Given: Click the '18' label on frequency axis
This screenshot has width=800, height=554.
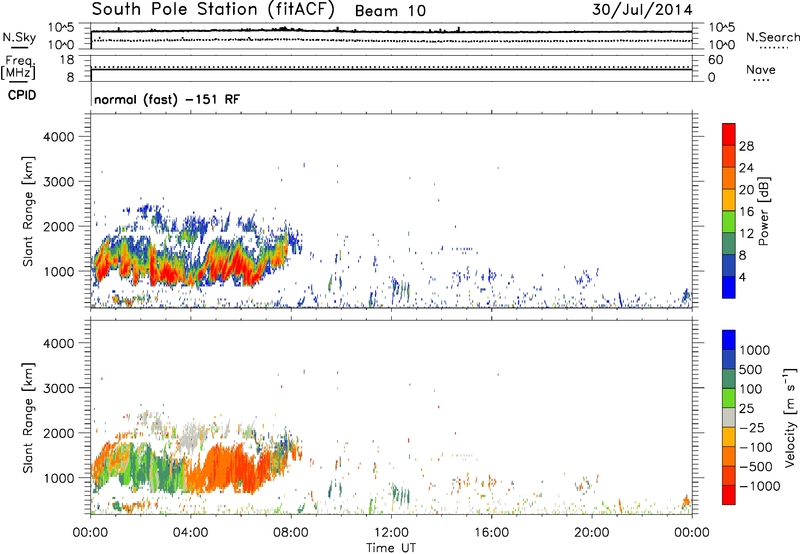Looking at the screenshot, I should 67,60.
